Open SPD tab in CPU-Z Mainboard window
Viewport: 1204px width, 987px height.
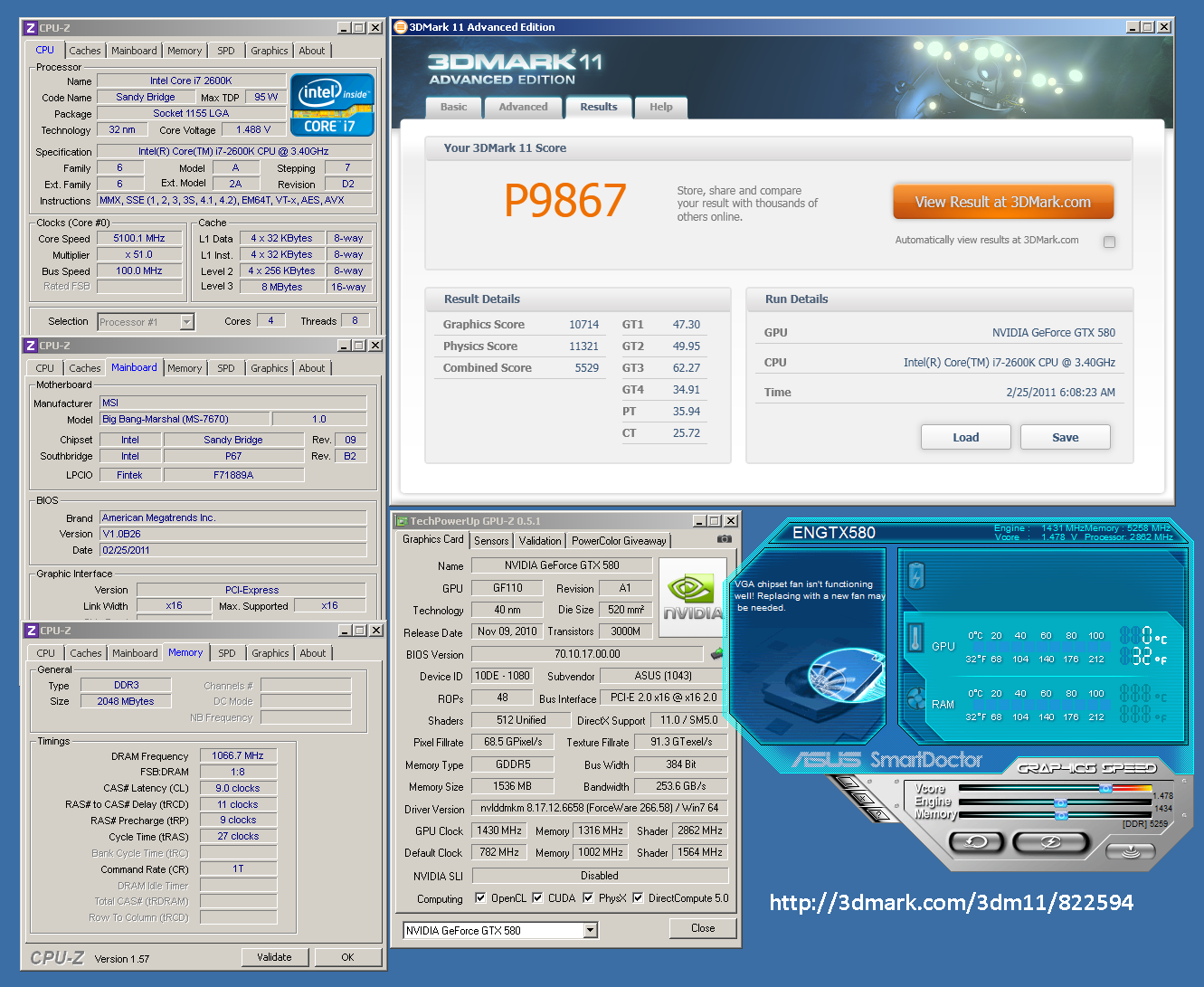pos(226,368)
